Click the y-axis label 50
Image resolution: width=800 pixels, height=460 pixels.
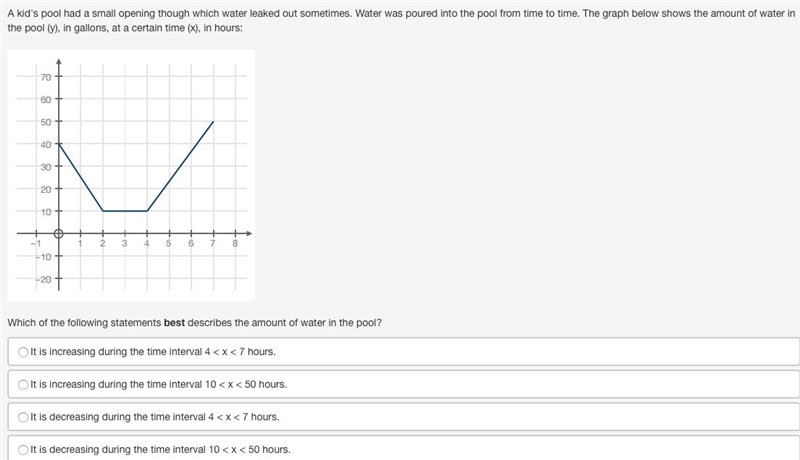[46, 122]
